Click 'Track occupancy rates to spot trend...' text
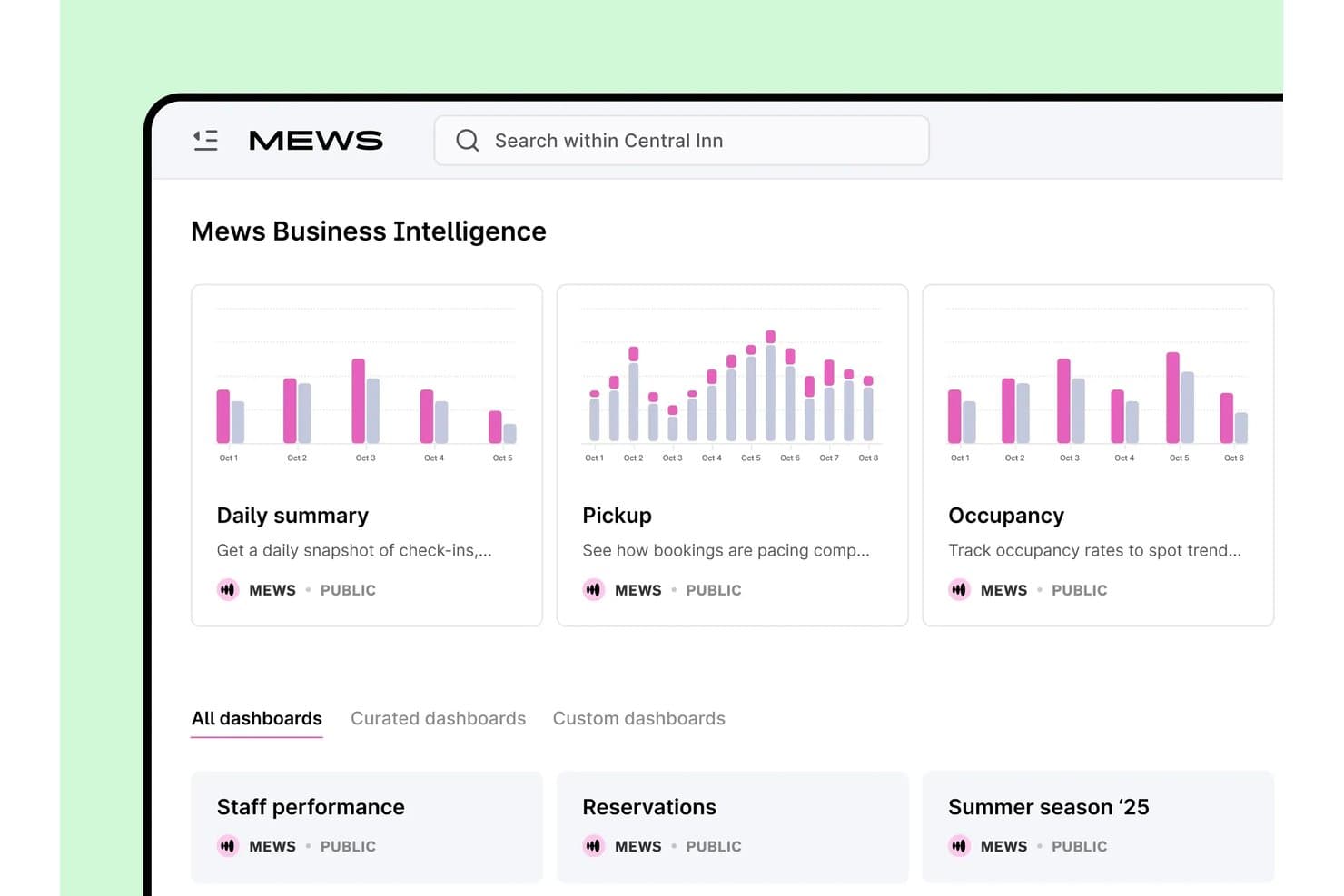This screenshot has width=1344, height=896. tap(1094, 550)
